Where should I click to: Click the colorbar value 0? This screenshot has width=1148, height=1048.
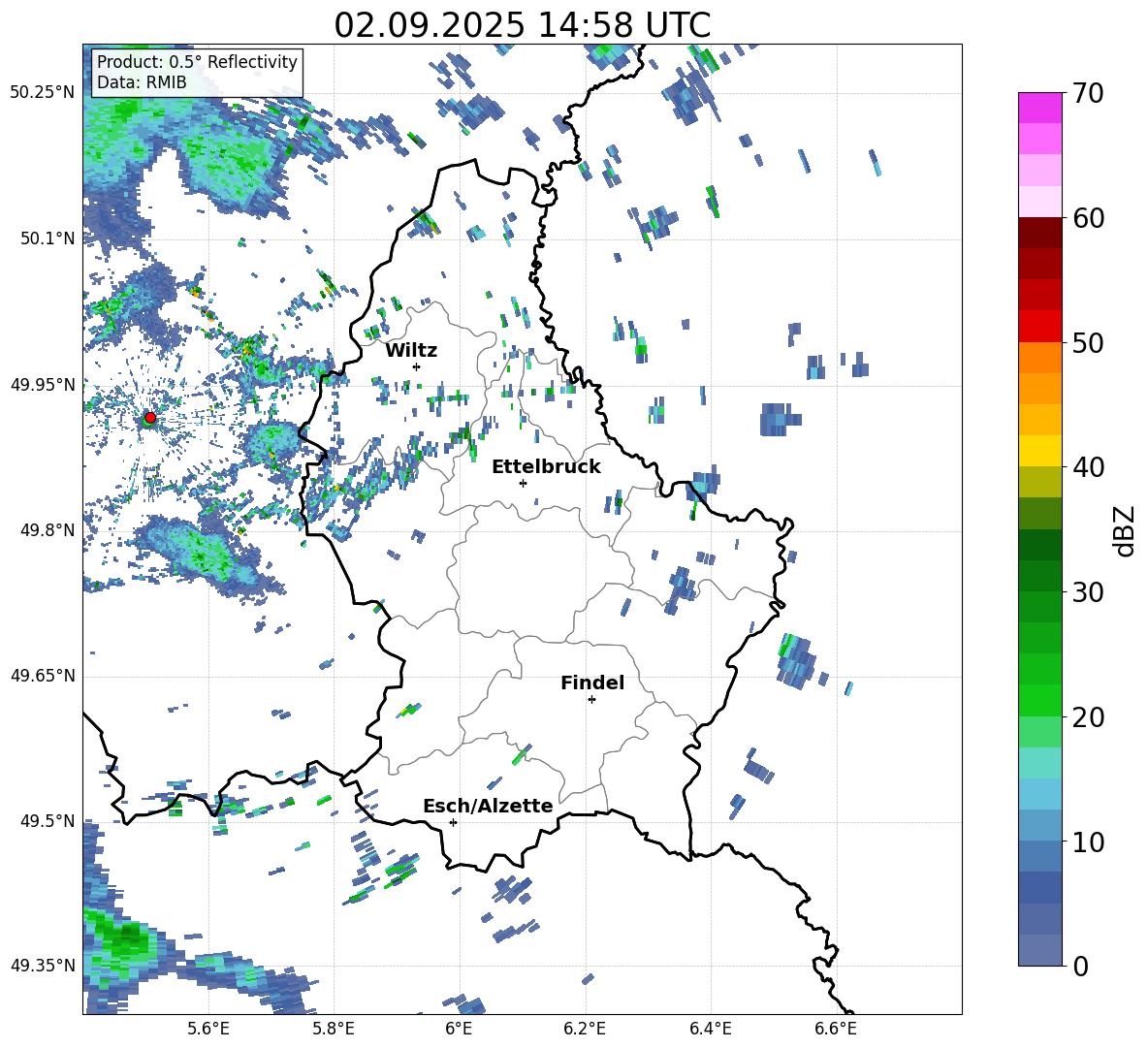coord(1080,966)
